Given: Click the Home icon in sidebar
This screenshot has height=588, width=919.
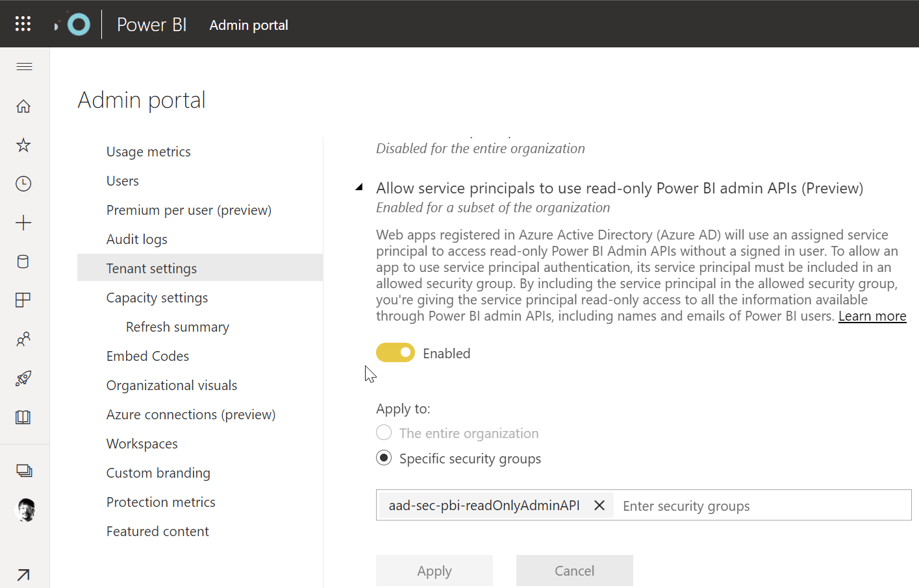Looking at the screenshot, I should coord(24,106).
